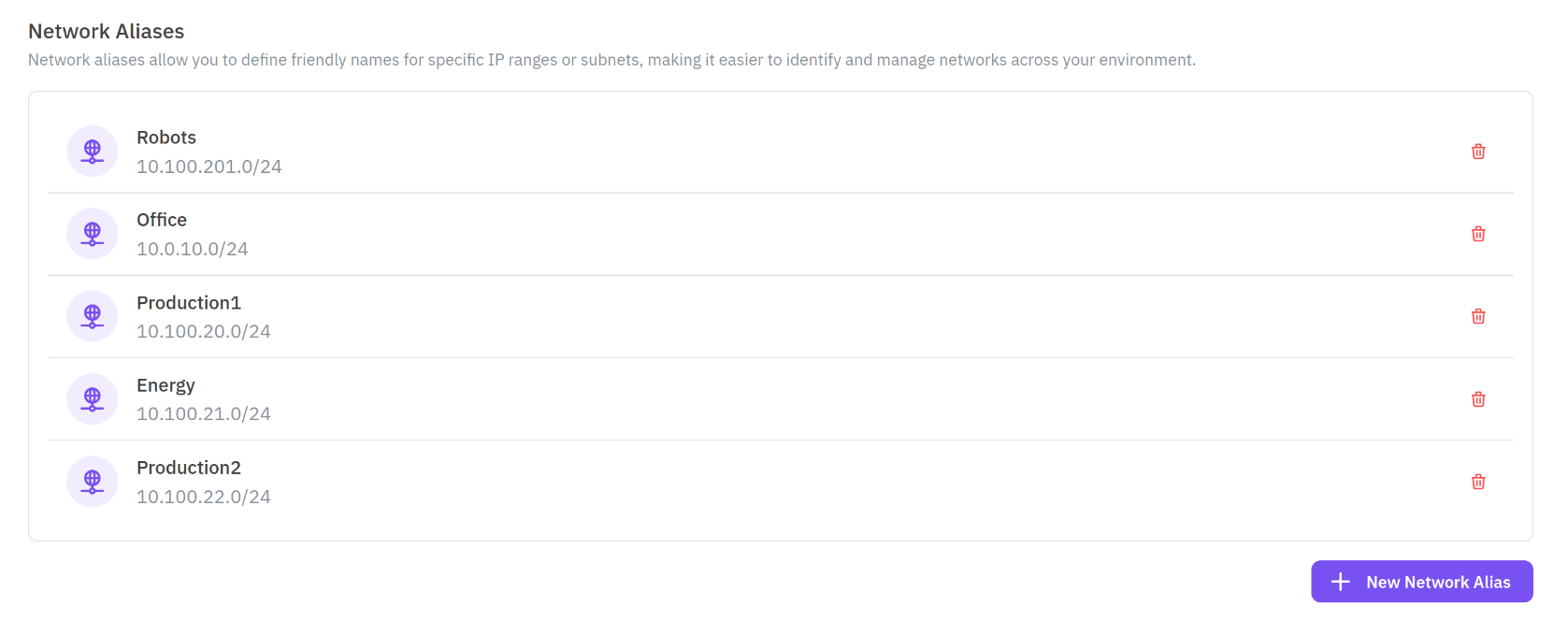Click the Office alias name
1568x636 pixels.
point(162,220)
